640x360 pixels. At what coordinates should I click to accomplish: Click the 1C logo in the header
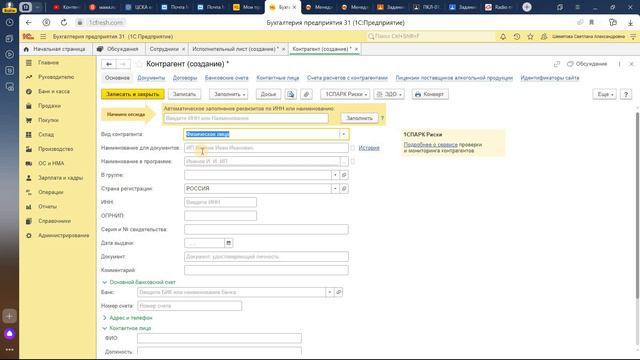point(28,36)
